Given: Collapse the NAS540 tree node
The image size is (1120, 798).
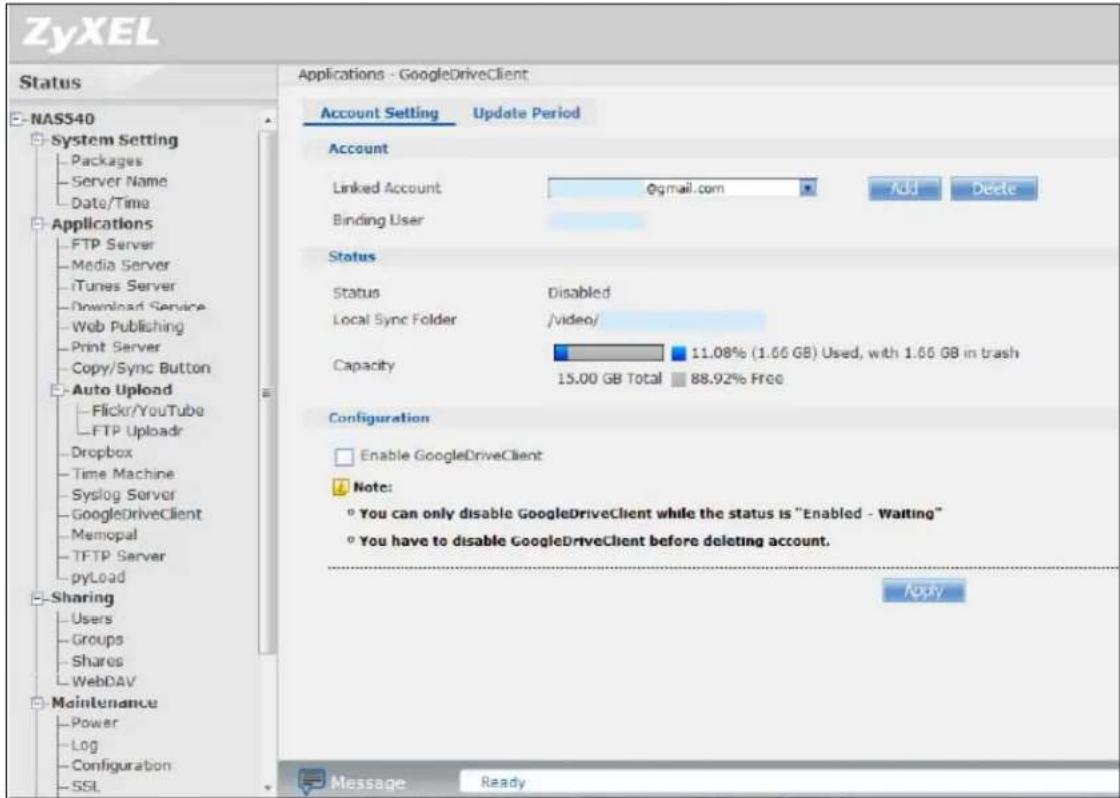Looking at the screenshot, I should [16, 119].
